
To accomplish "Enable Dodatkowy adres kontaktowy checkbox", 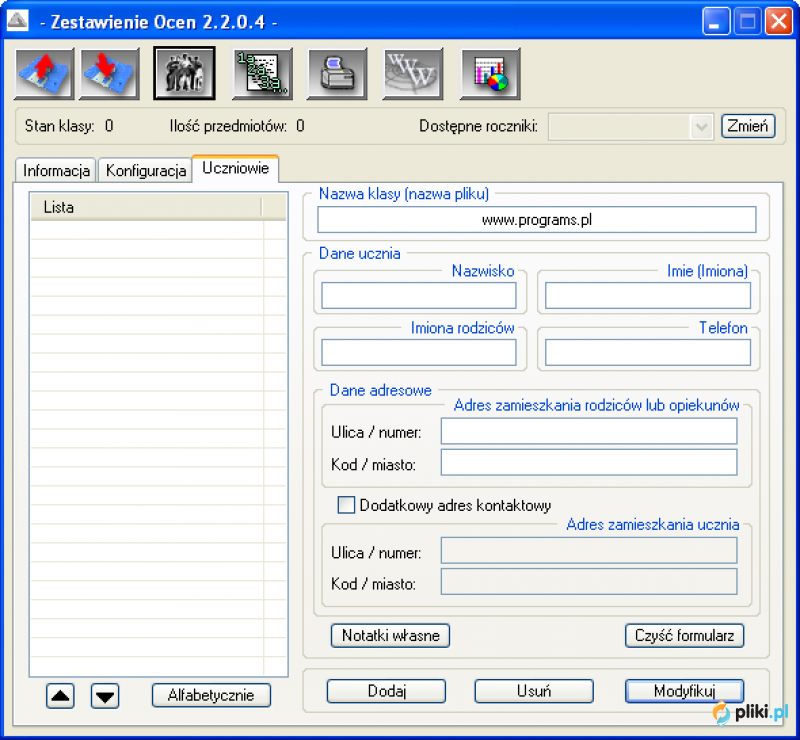I will [x=346, y=505].
